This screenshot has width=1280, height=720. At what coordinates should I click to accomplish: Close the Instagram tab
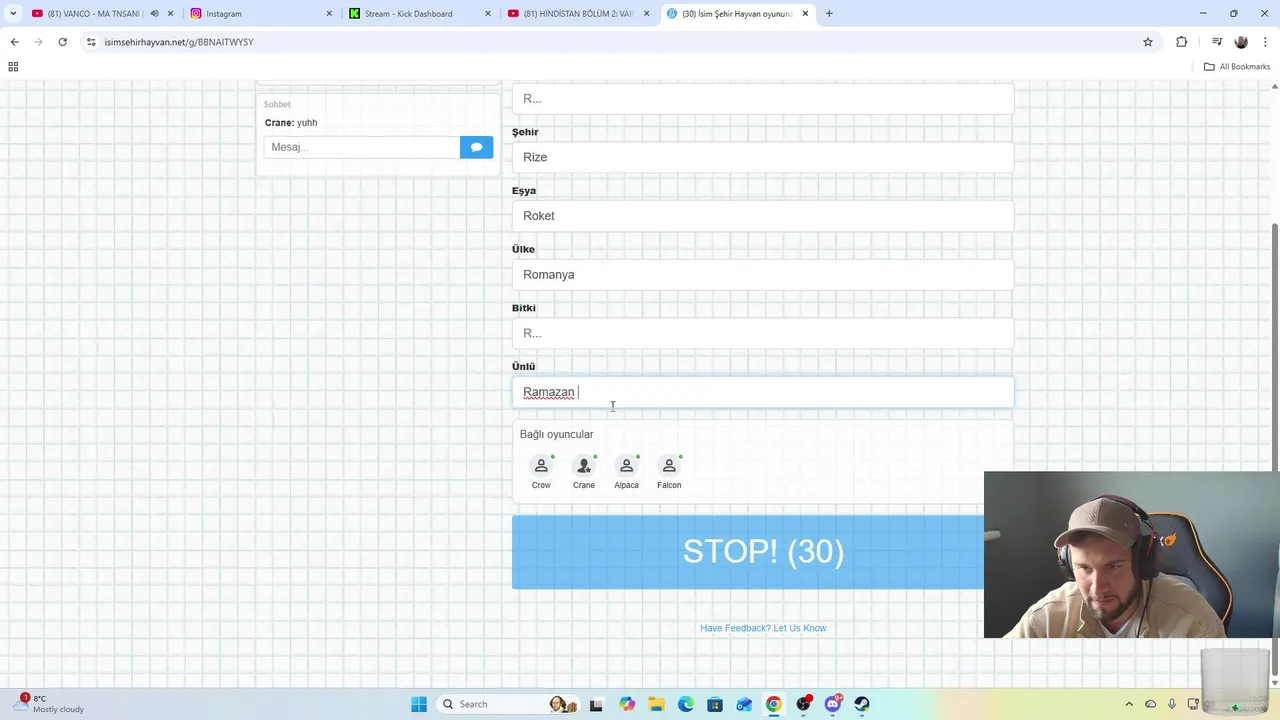pyautogui.click(x=329, y=14)
